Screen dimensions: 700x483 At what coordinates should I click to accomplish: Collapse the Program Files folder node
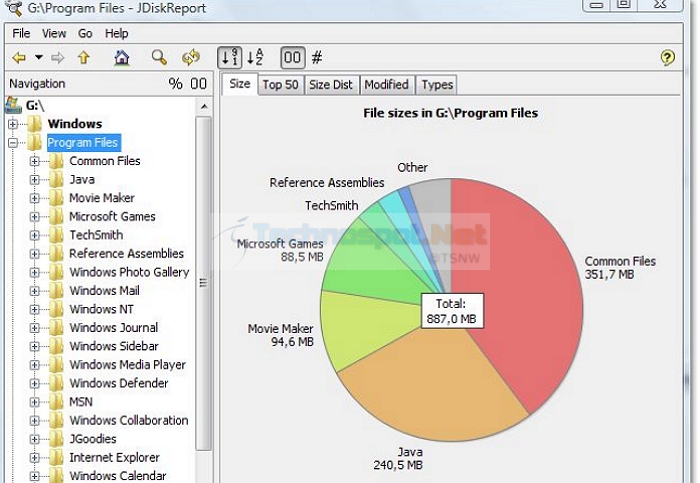pos(13,143)
